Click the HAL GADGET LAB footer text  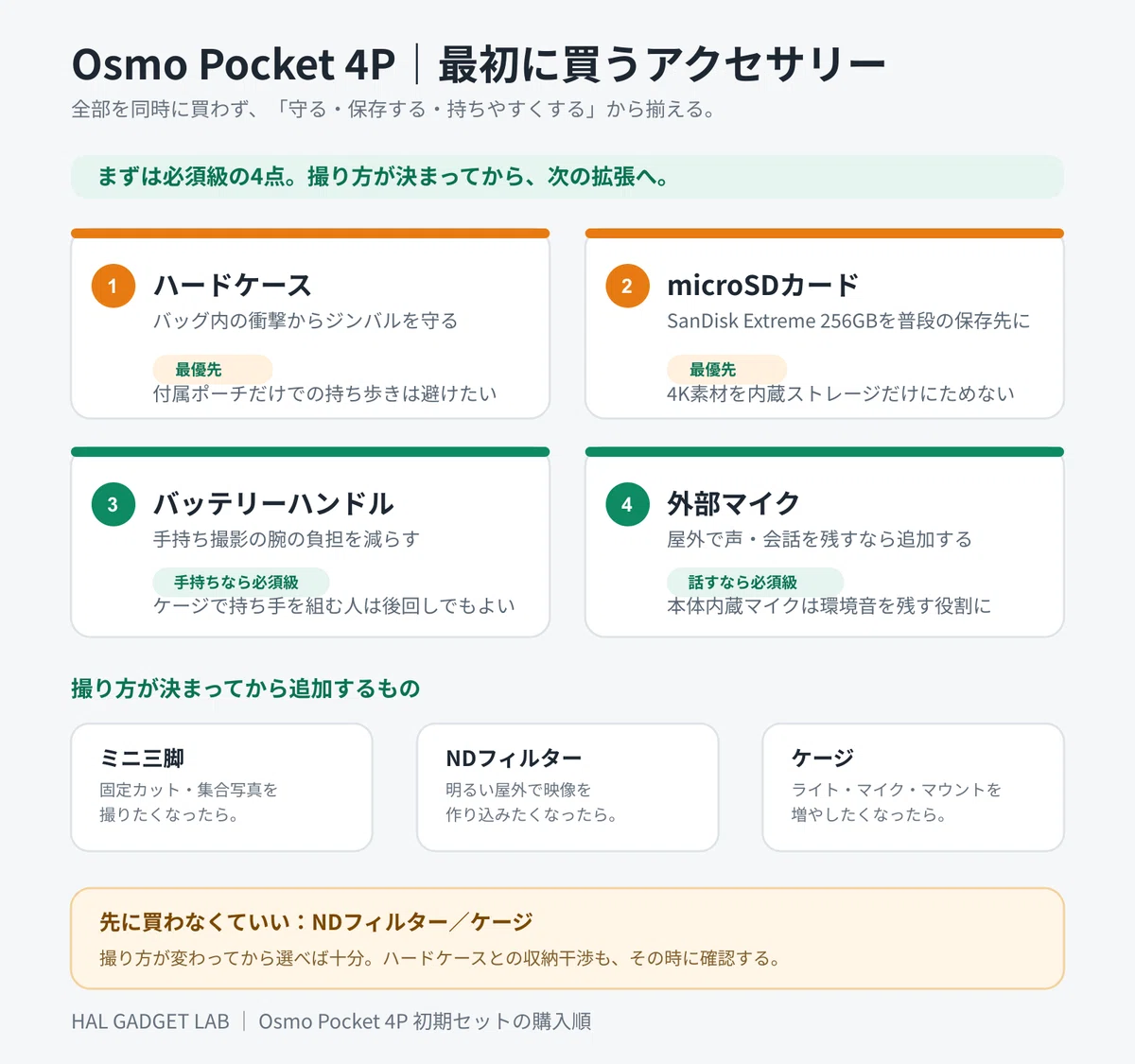[x=150, y=1021]
